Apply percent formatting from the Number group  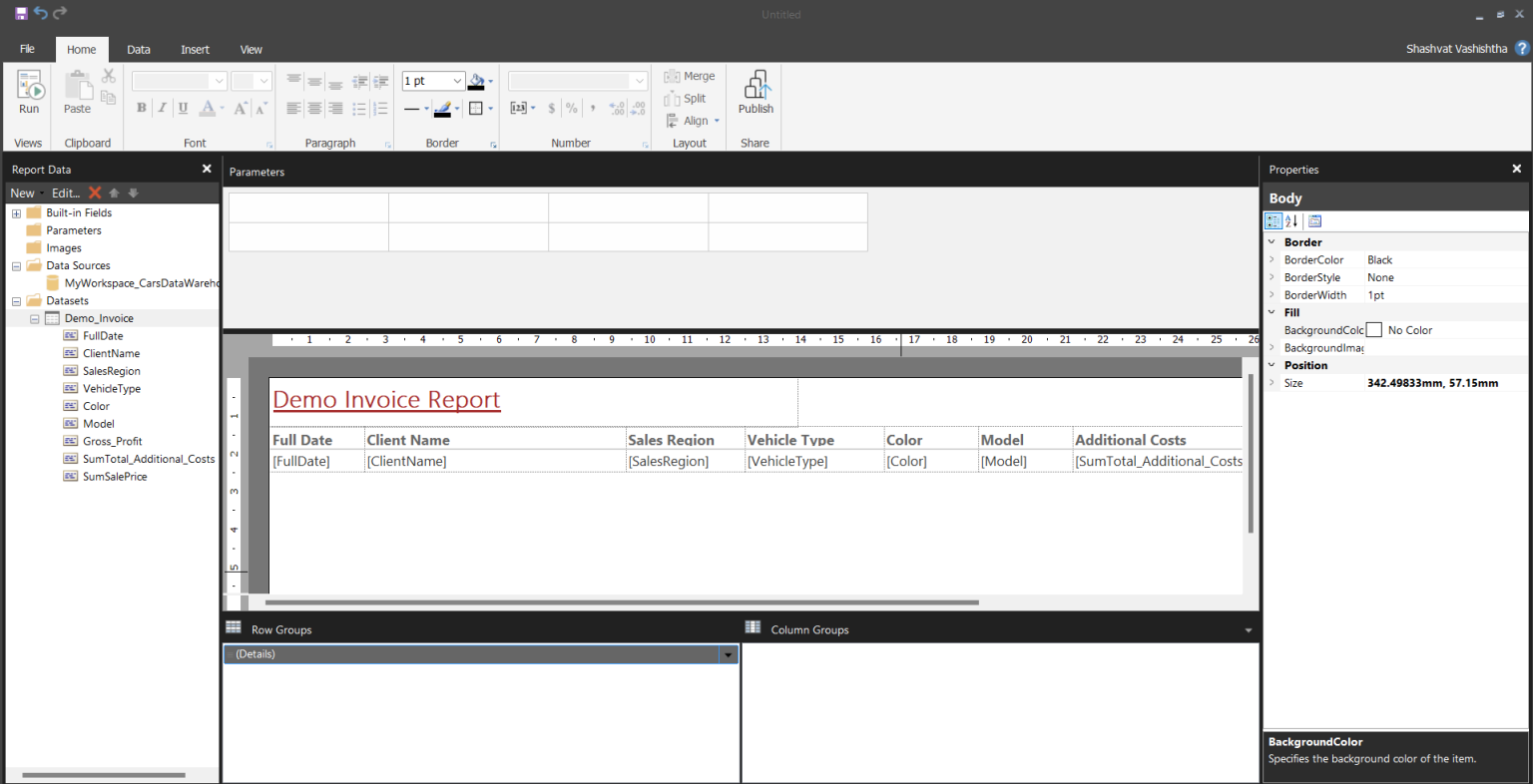(571, 108)
